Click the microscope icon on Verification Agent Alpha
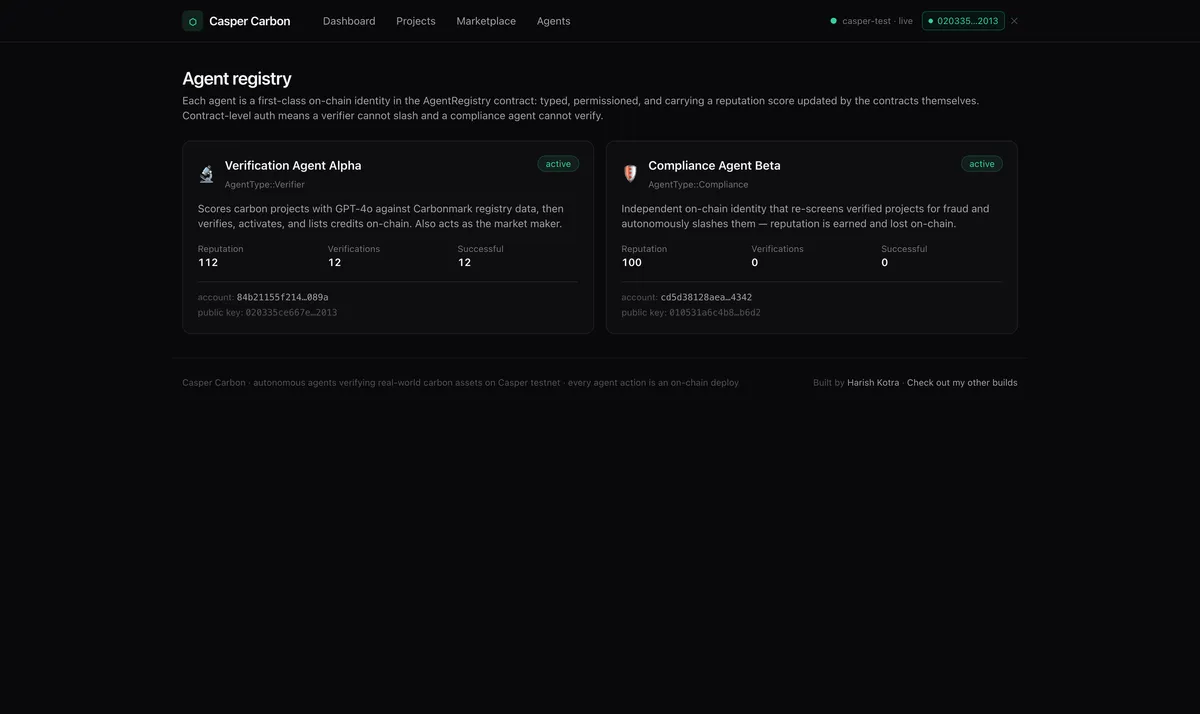Image resolution: width=1200 pixels, height=714 pixels. pos(206,174)
